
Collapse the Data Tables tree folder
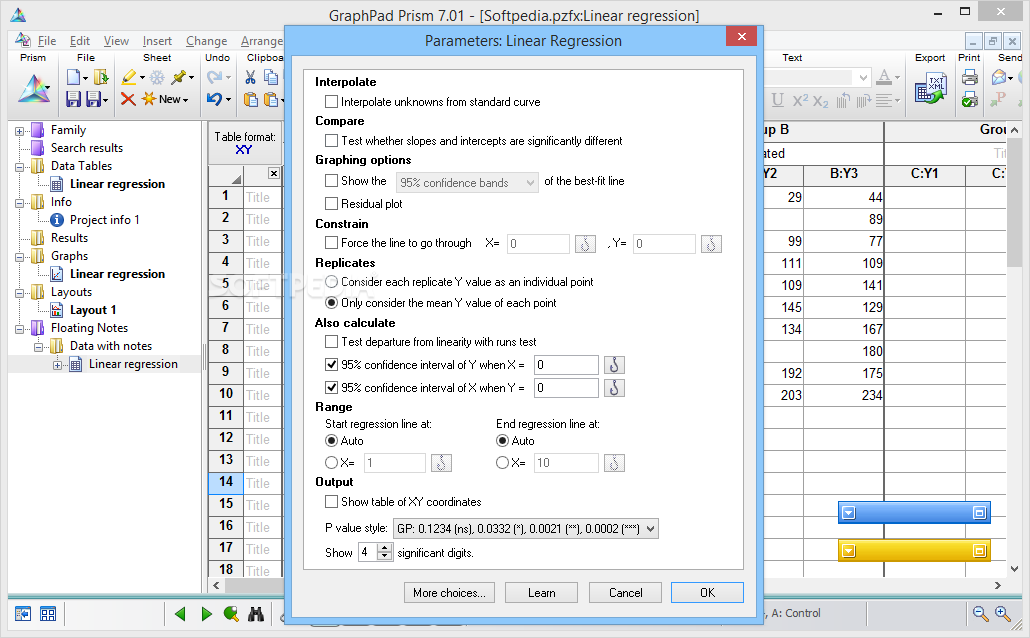20,167
